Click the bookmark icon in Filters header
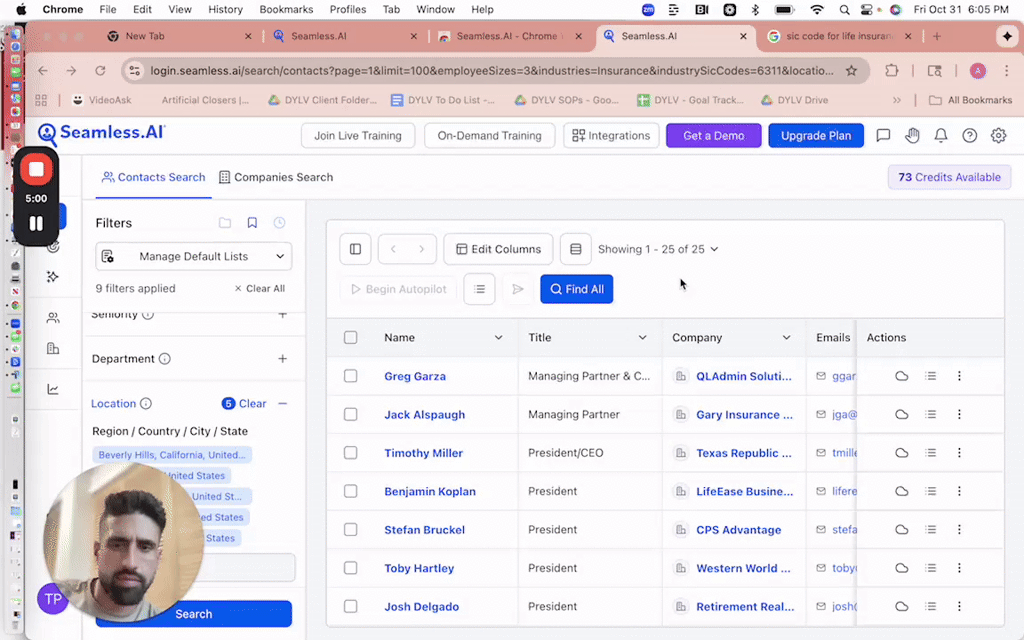 252,223
